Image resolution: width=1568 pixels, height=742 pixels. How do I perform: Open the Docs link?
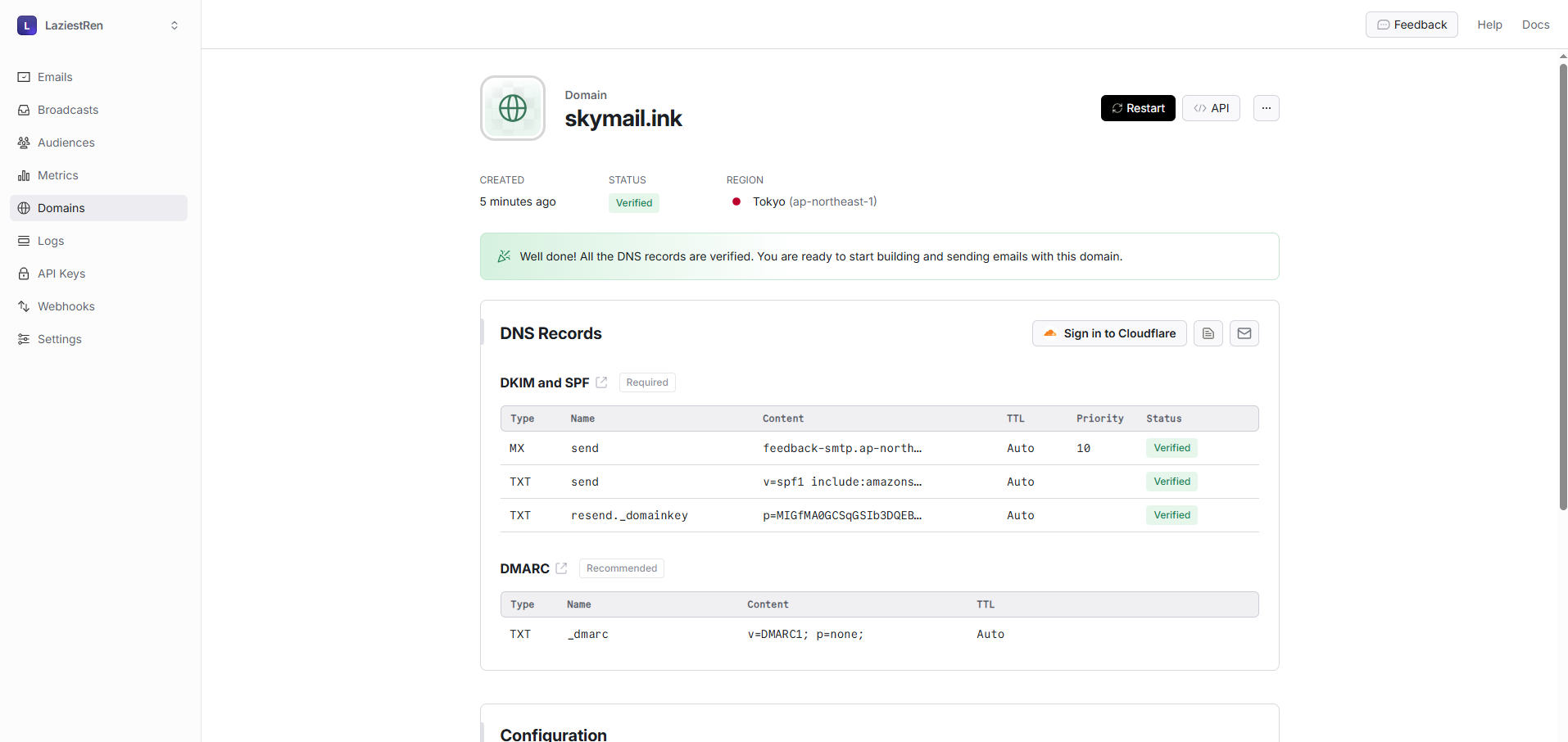1535,25
